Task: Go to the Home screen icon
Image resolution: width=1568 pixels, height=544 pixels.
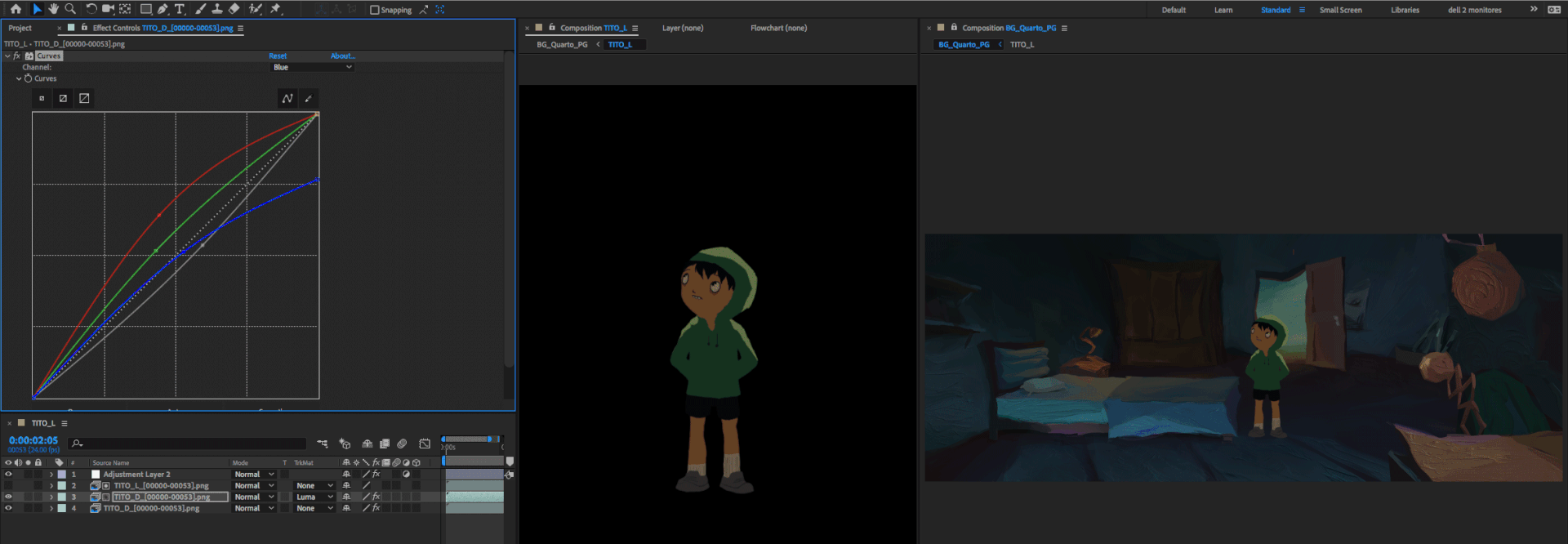Action: (16, 9)
